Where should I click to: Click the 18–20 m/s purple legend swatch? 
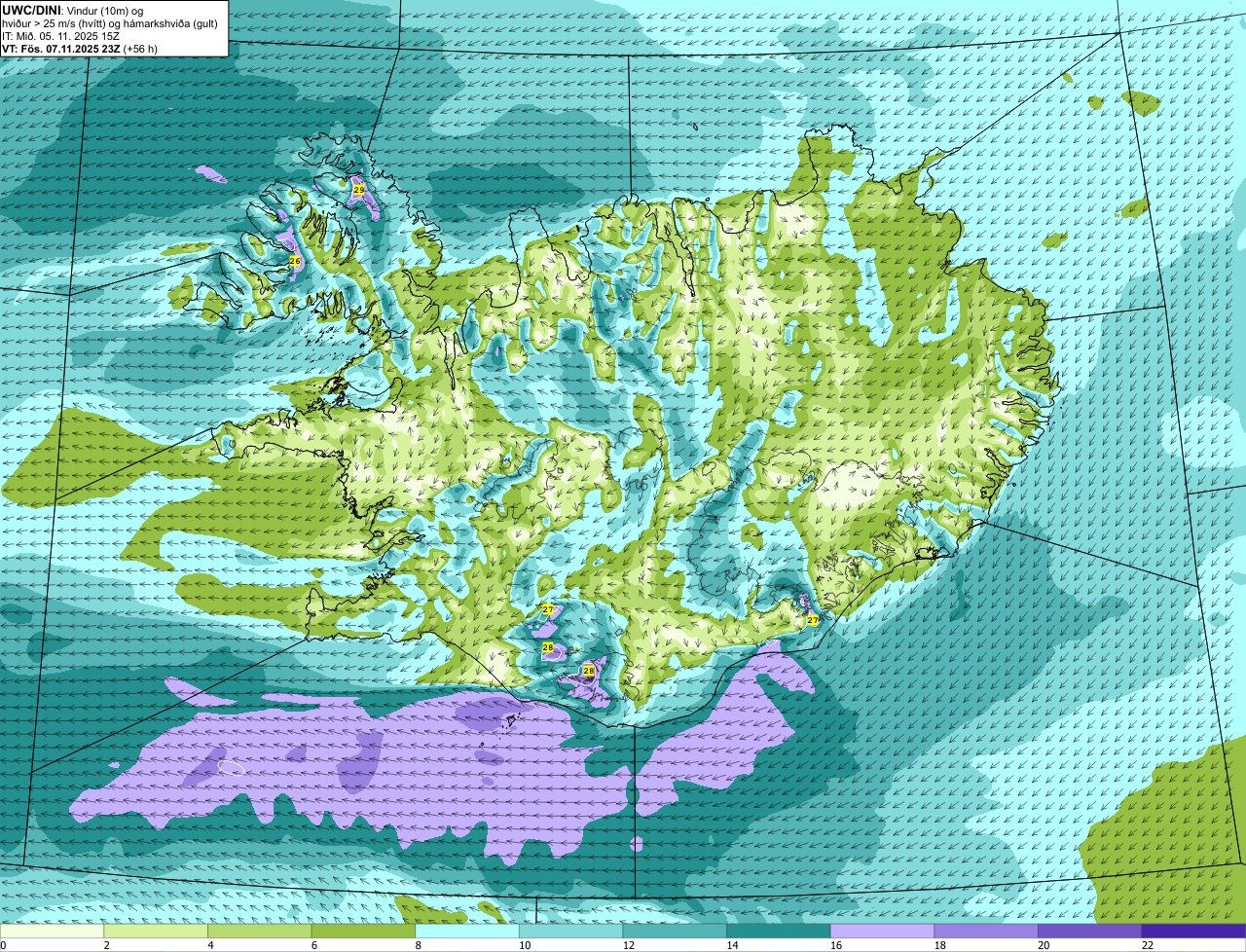(x=986, y=932)
